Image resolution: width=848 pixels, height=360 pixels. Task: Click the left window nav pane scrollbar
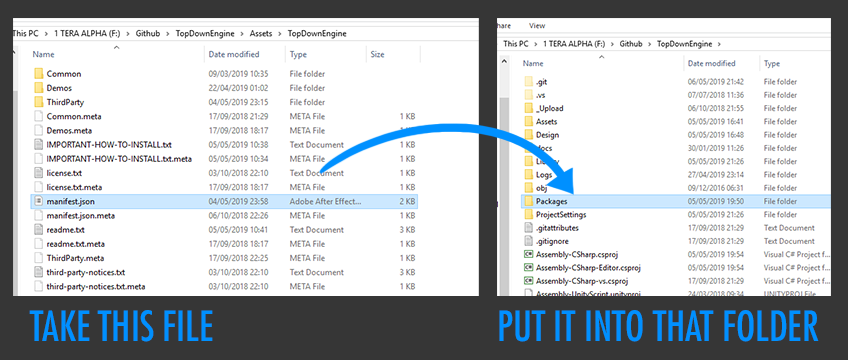pyautogui.click(x=16, y=194)
